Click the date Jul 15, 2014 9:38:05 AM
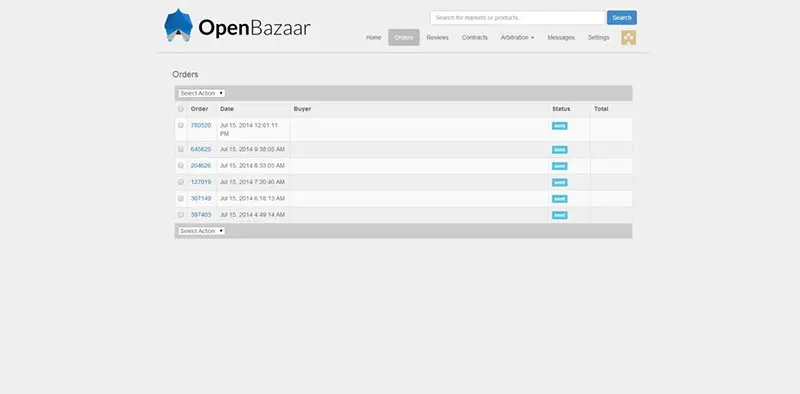Viewport: 800px width, 394px height. (x=252, y=150)
